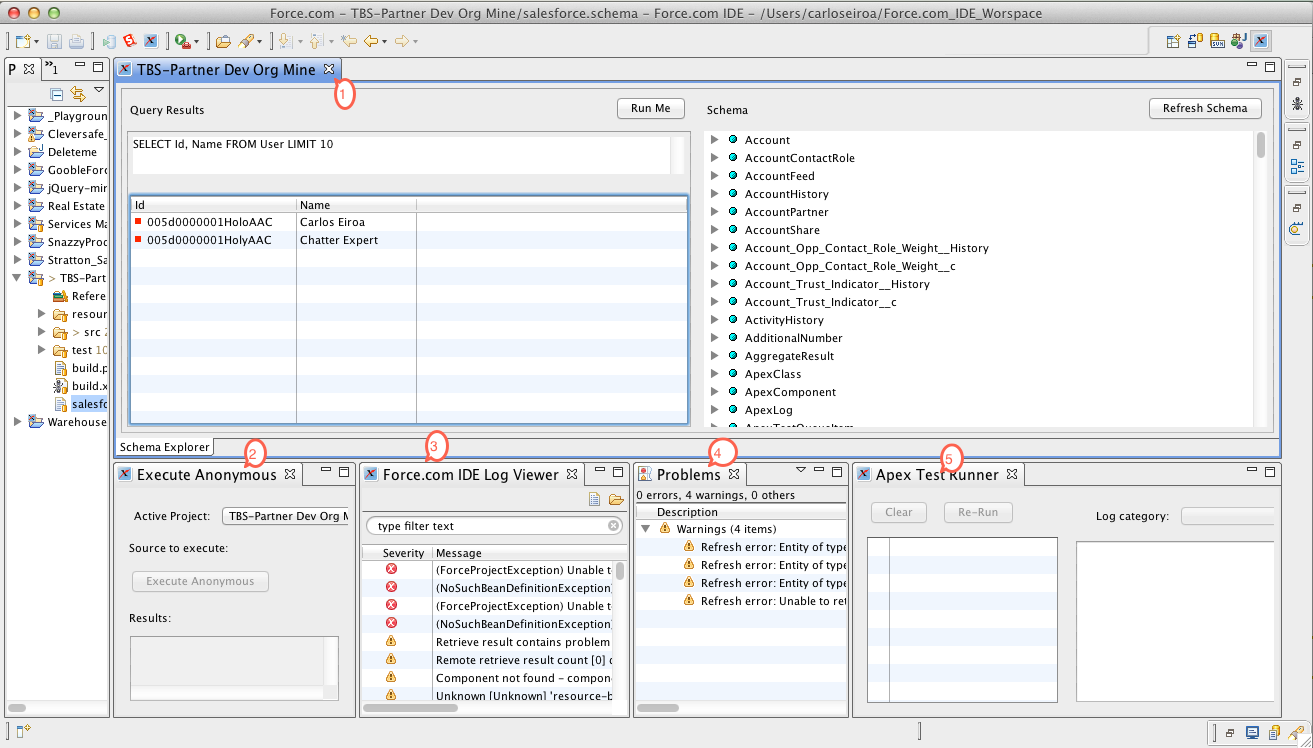Click the Open Perspective icon
Screen dimensions: 1313x748
click(1174, 41)
